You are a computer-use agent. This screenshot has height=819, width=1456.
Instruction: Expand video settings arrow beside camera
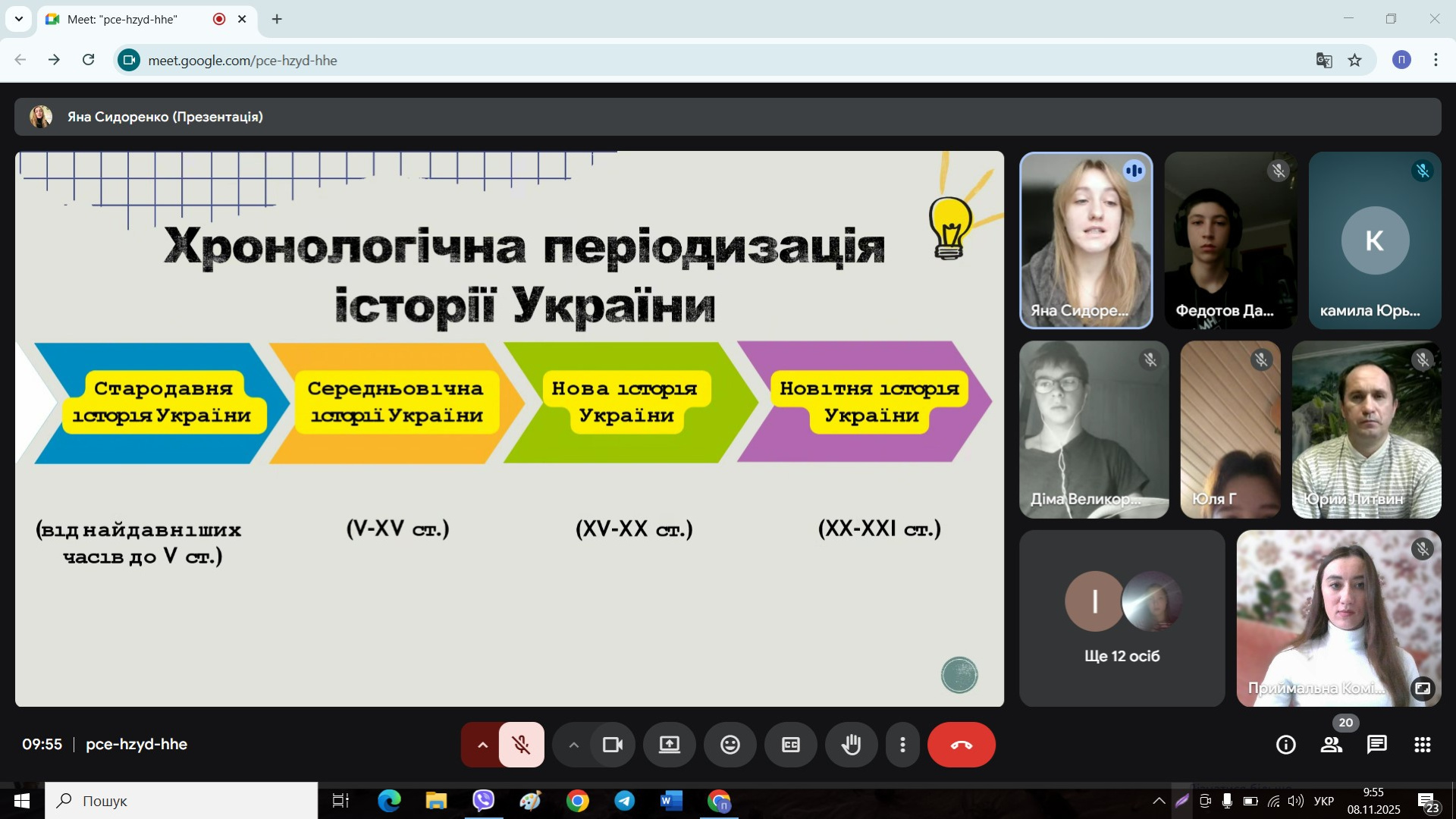574,745
